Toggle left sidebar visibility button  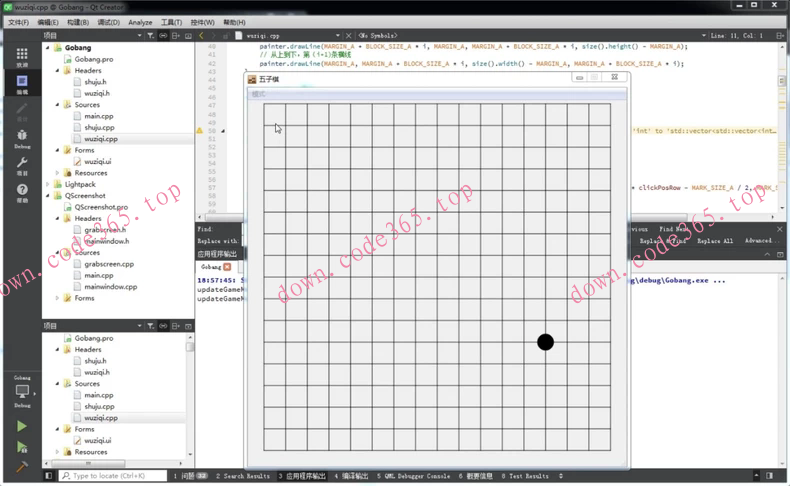tap(49, 476)
